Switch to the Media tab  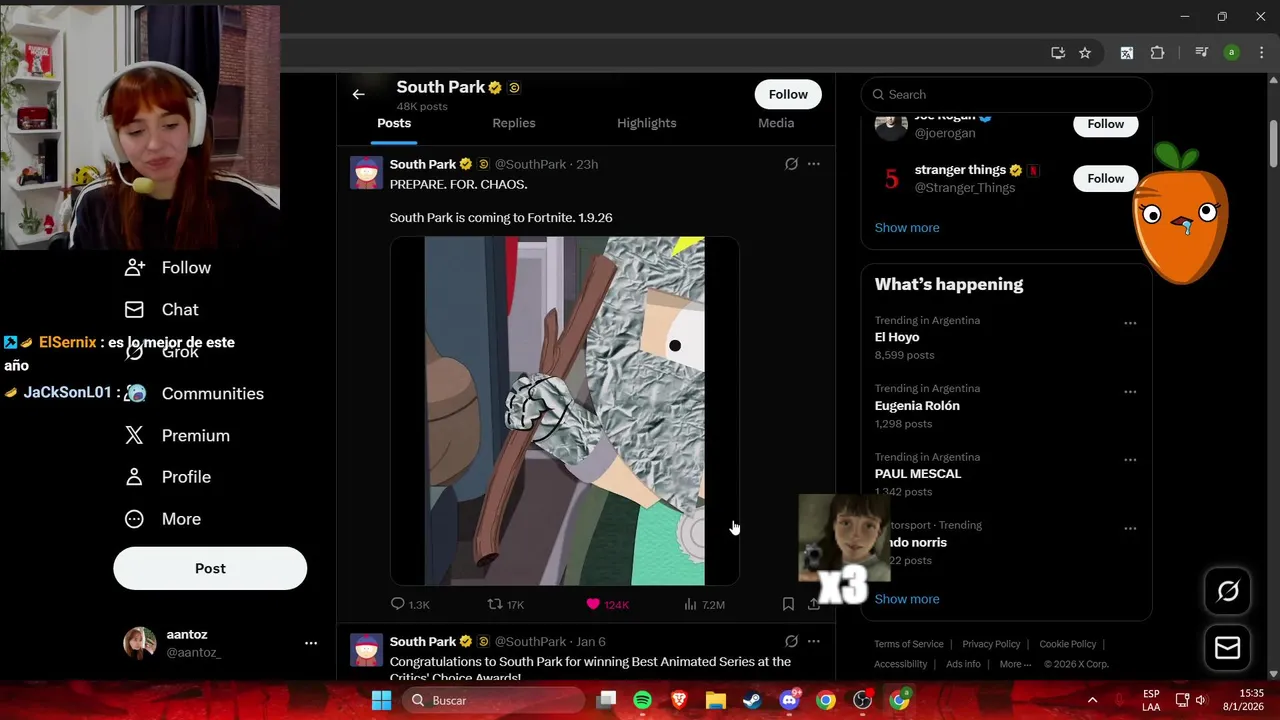[776, 123]
